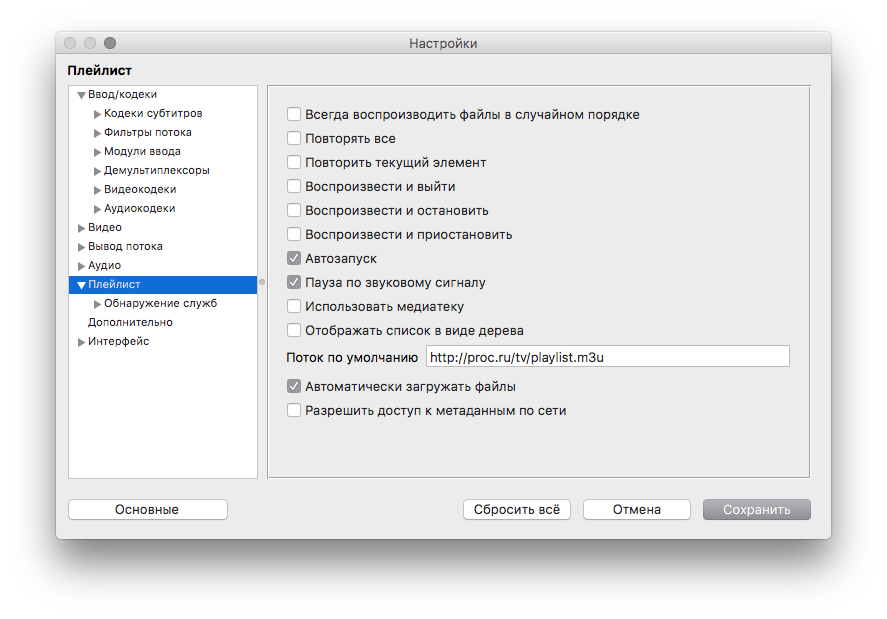Select Дополнительно in the tree
Image resolution: width=887 pixels, height=619 pixels.
point(130,323)
